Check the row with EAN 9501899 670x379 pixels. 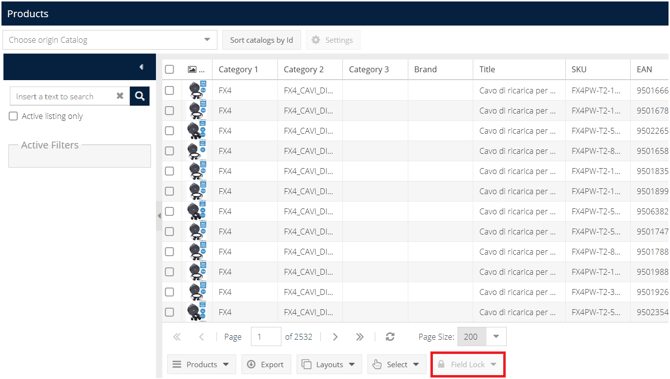click(170, 191)
